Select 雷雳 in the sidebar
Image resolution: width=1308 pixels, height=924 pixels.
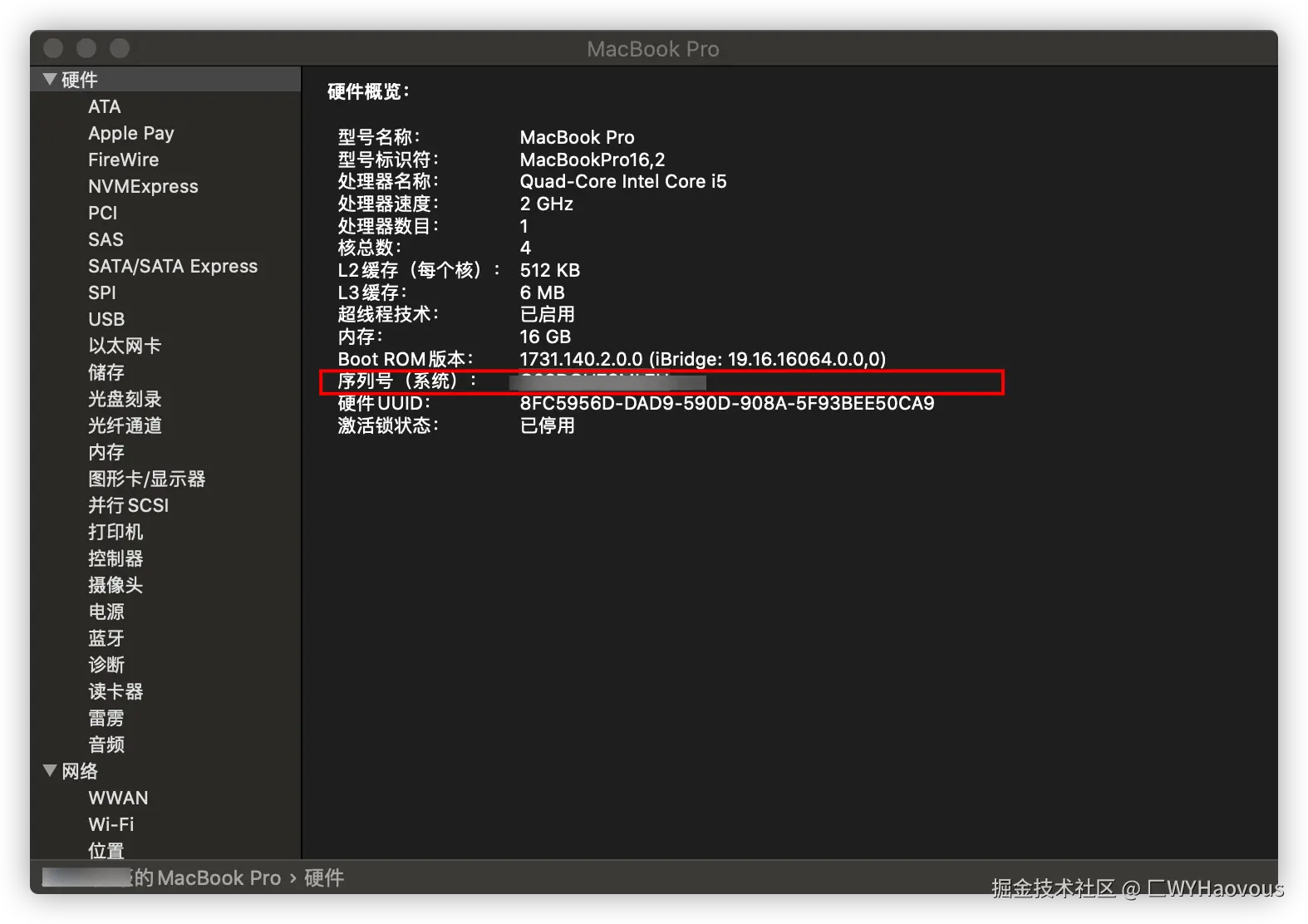point(106,718)
